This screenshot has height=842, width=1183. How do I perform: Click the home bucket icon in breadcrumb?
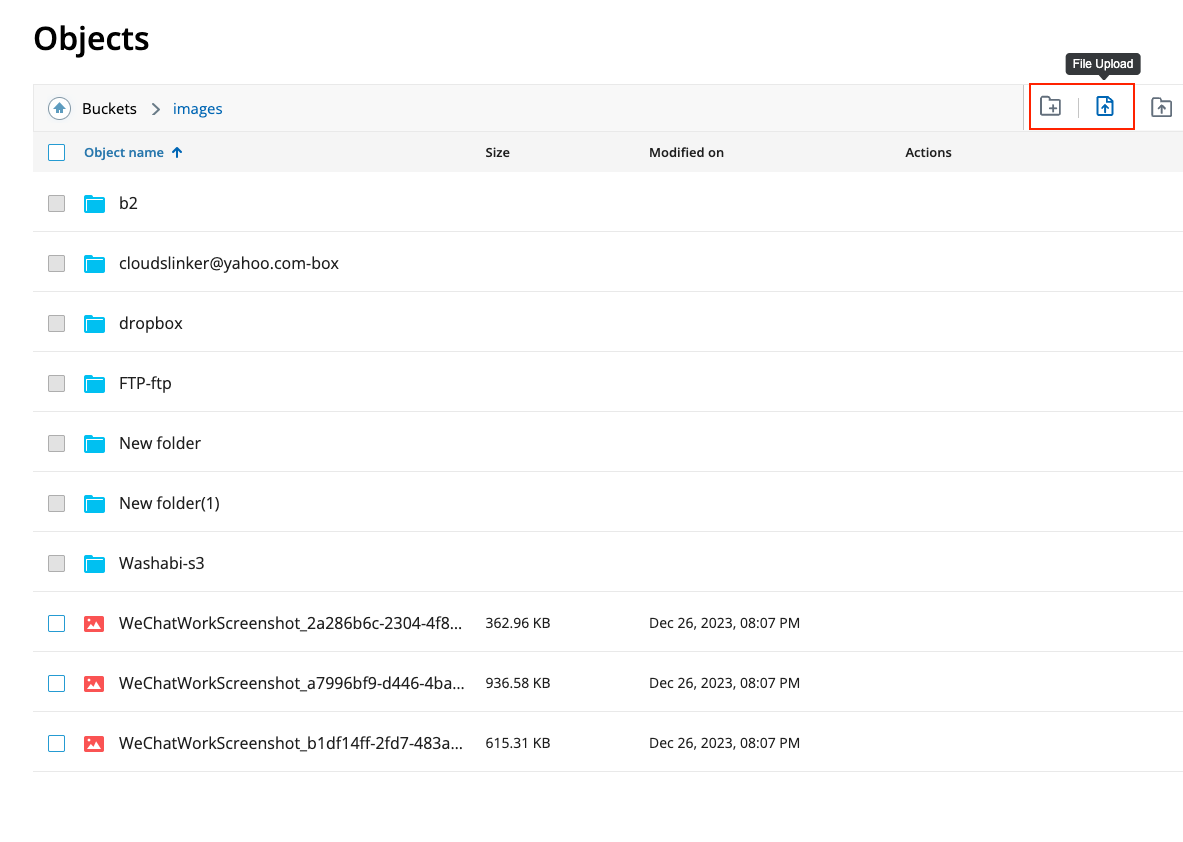[60, 108]
